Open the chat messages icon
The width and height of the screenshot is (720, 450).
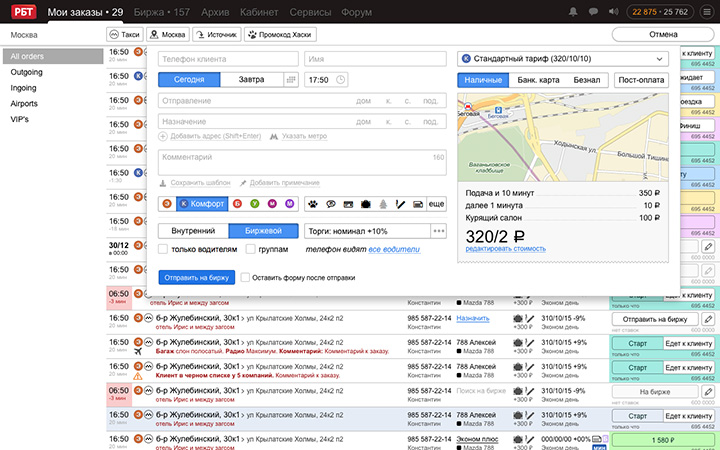click(593, 12)
